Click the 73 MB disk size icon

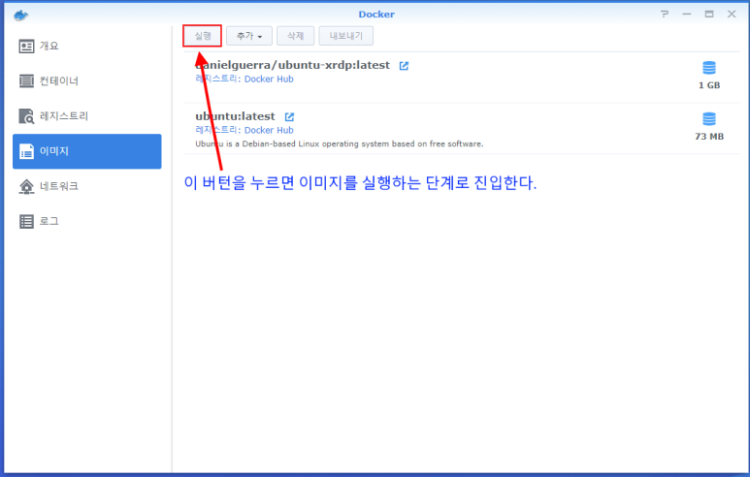(x=709, y=119)
